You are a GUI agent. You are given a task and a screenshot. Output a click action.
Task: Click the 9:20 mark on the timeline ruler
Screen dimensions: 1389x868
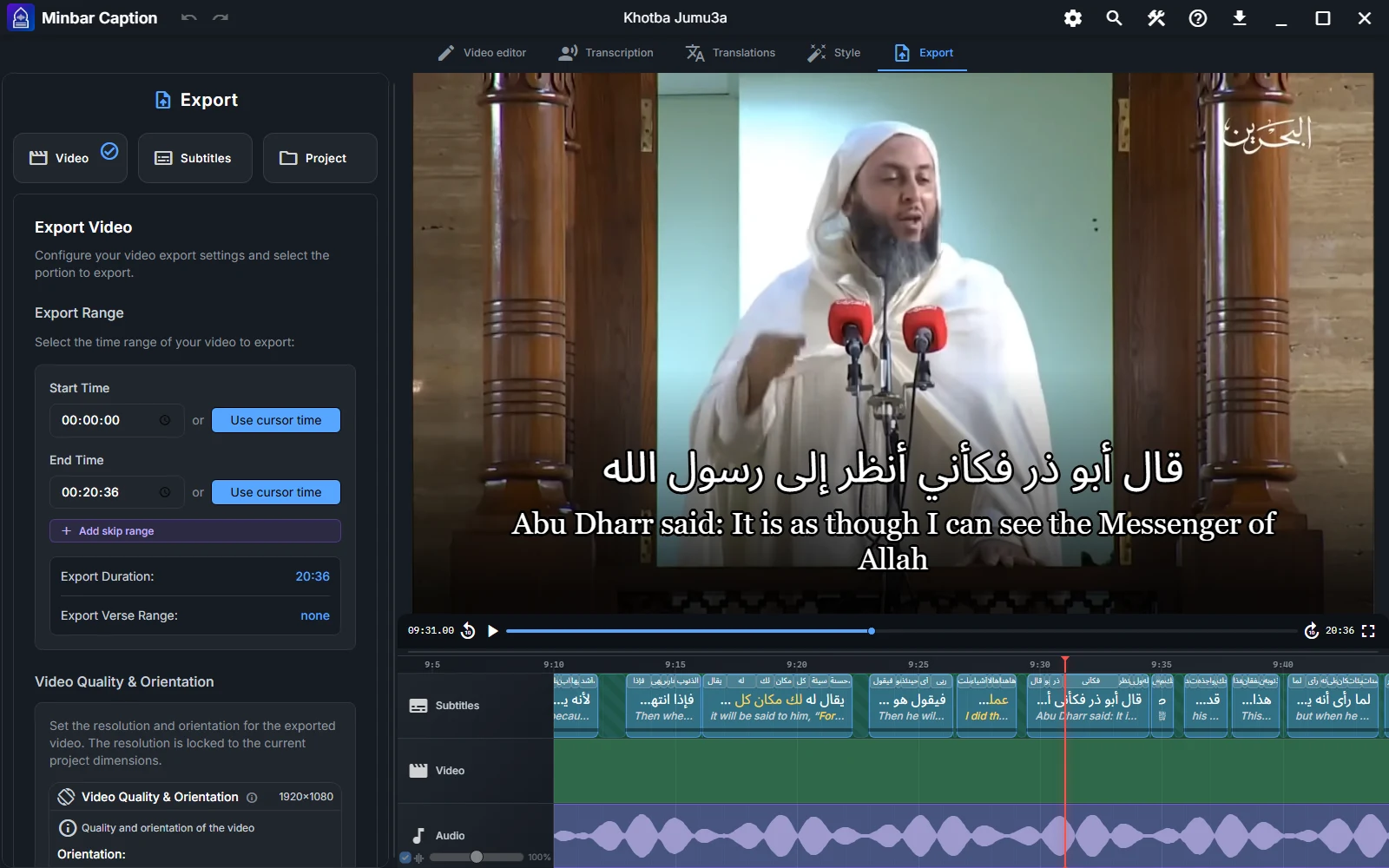tap(797, 664)
